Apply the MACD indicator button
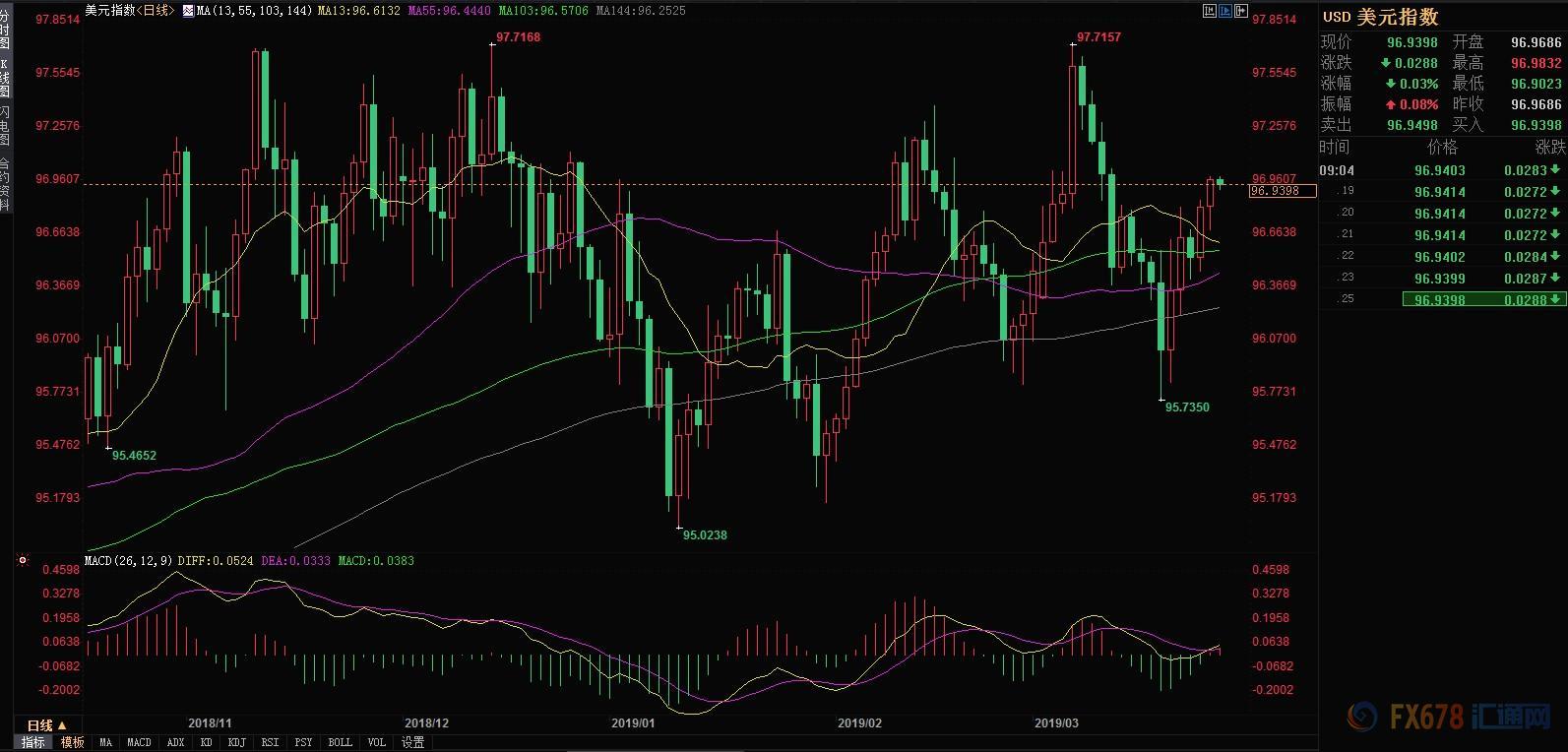Viewport: 1568px width, 752px height. [x=139, y=742]
